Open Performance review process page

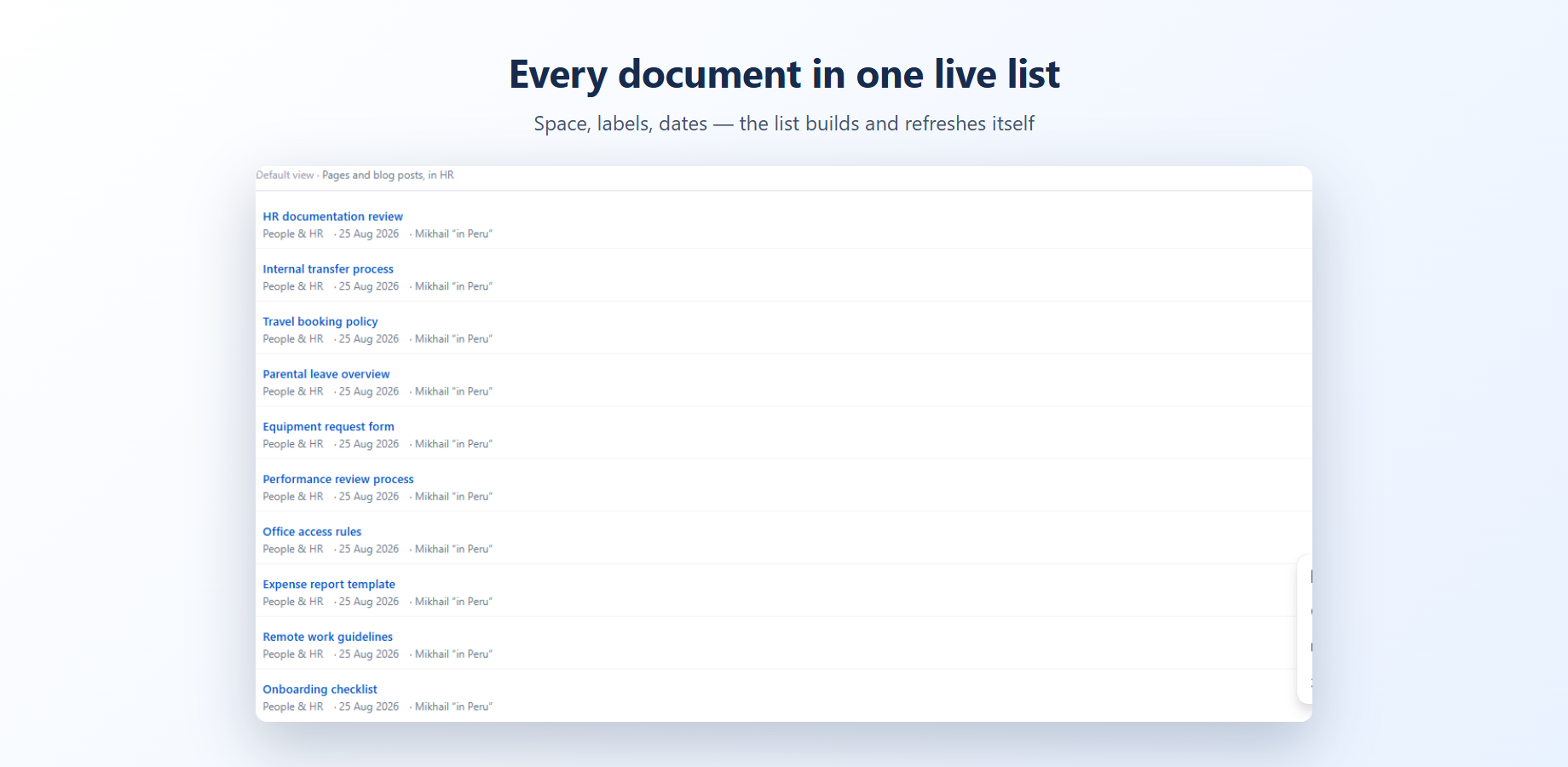tap(338, 479)
